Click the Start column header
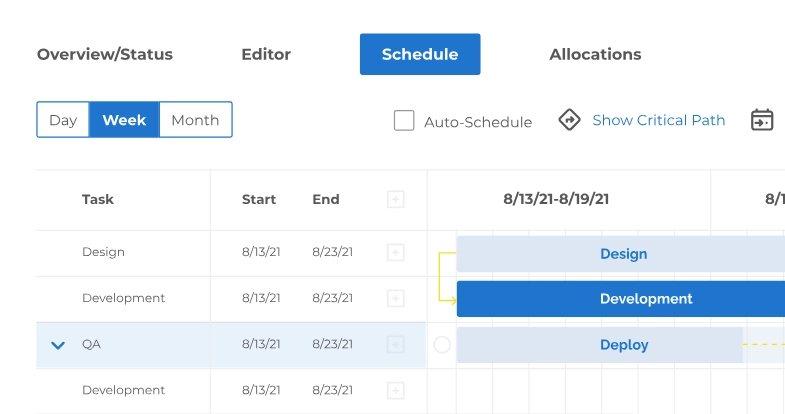 (x=259, y=199)
